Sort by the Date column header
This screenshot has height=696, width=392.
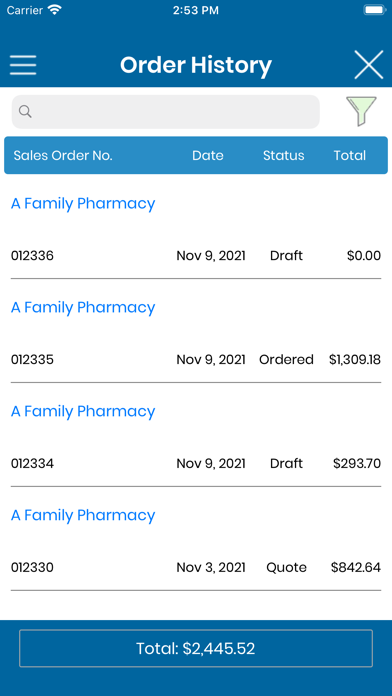coord(208,155)
